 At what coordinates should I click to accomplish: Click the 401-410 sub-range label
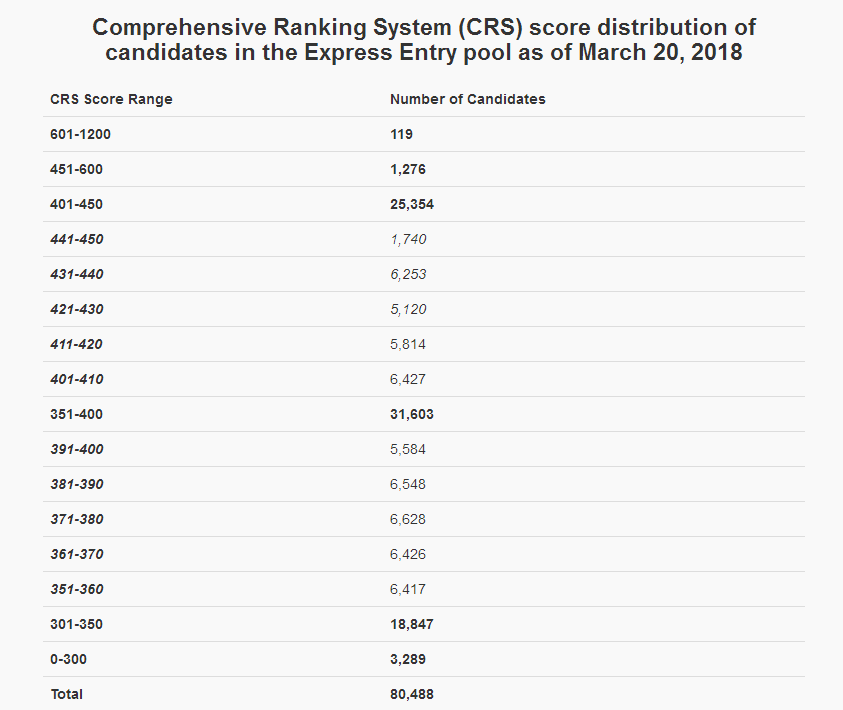point(76,379)
